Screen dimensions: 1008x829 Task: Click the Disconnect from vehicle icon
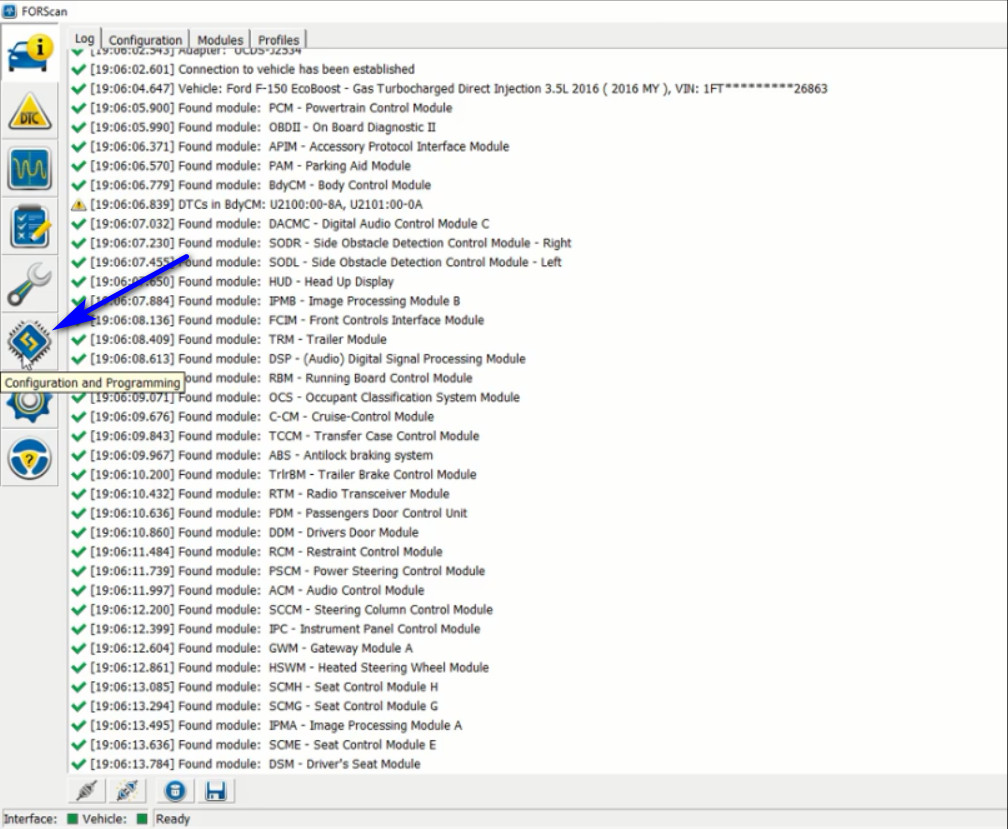tap(127, 790)
